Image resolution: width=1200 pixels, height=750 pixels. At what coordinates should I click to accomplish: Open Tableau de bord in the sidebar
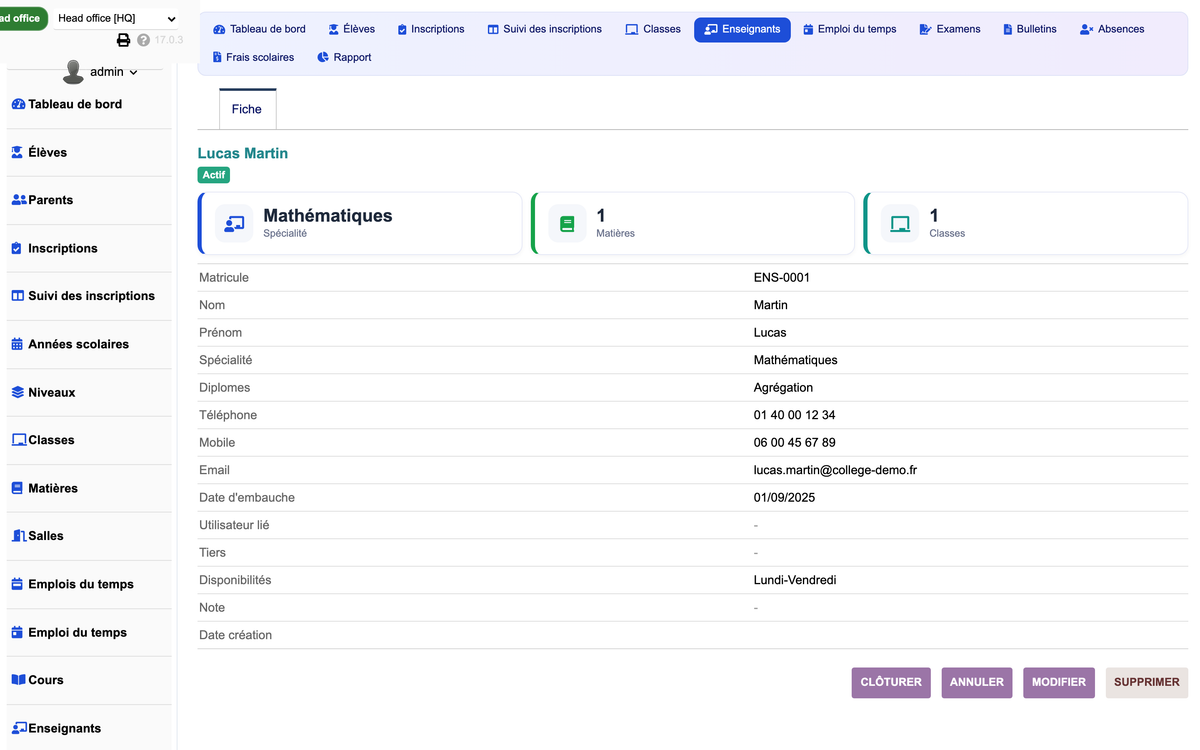tap(75, 104)
